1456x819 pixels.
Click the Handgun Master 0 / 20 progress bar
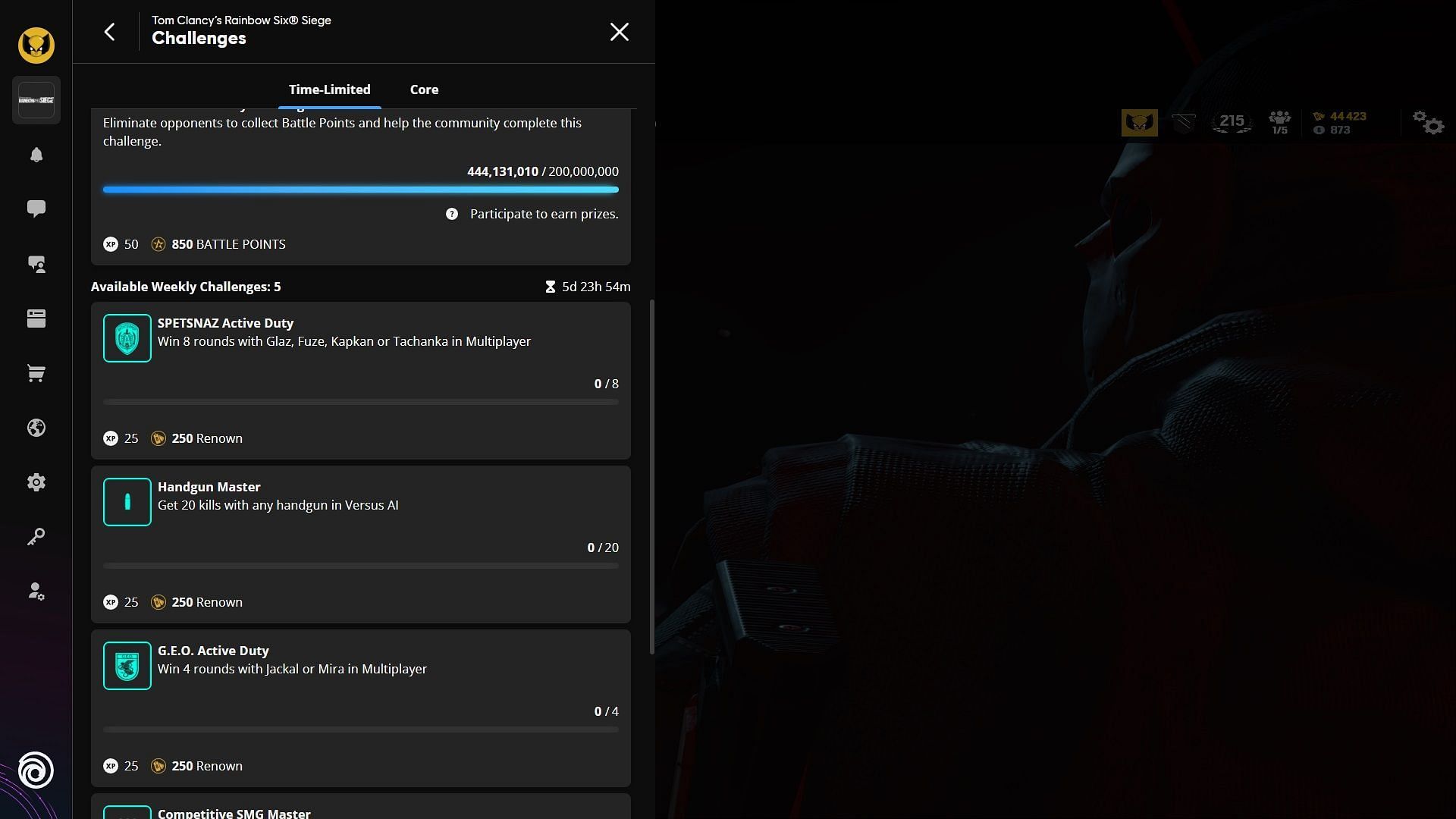(361, 566)
